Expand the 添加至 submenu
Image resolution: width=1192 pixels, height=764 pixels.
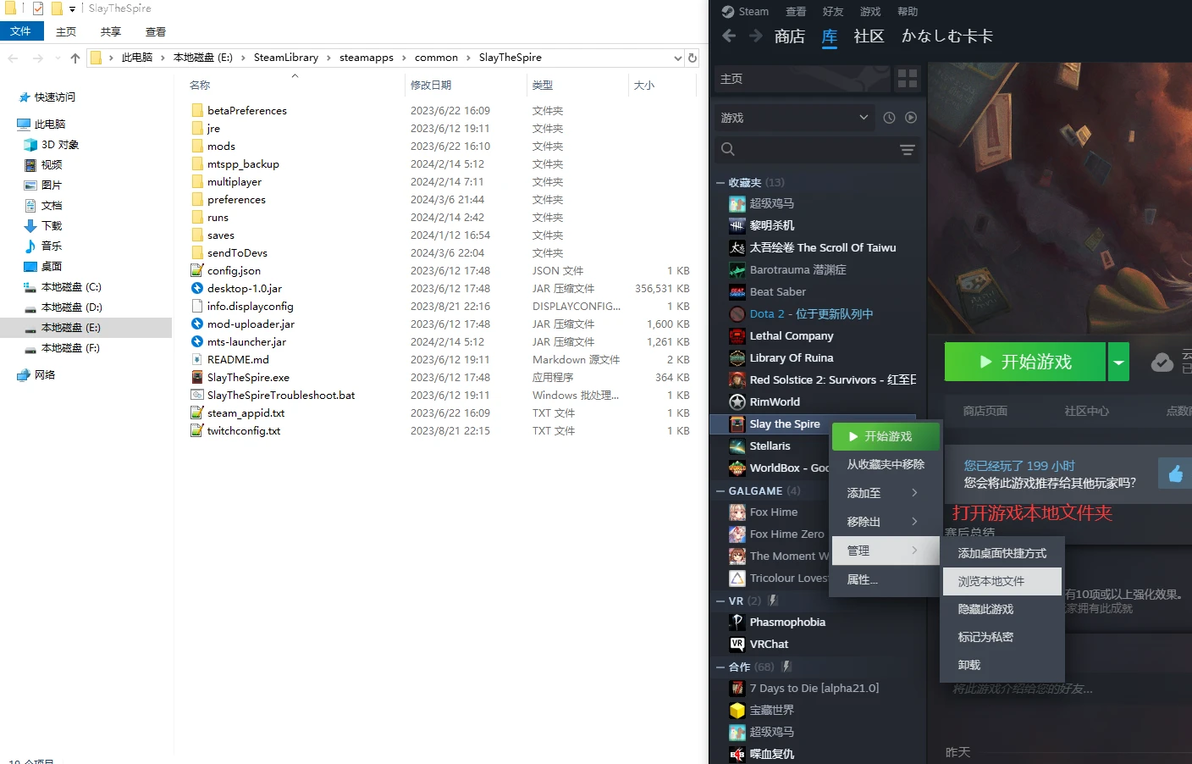(x=886, y=493)
